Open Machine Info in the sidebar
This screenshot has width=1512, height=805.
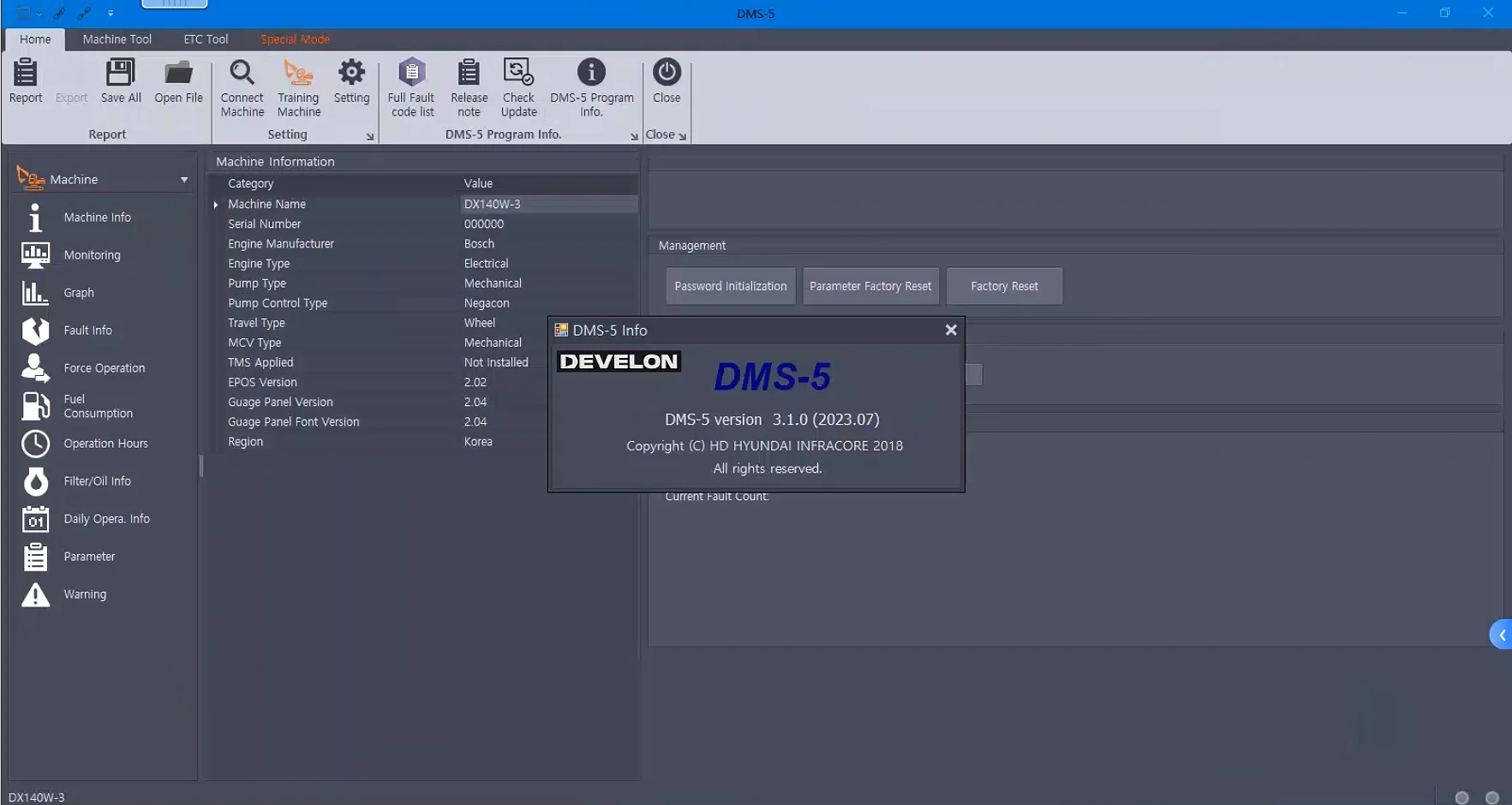(97, 218)
